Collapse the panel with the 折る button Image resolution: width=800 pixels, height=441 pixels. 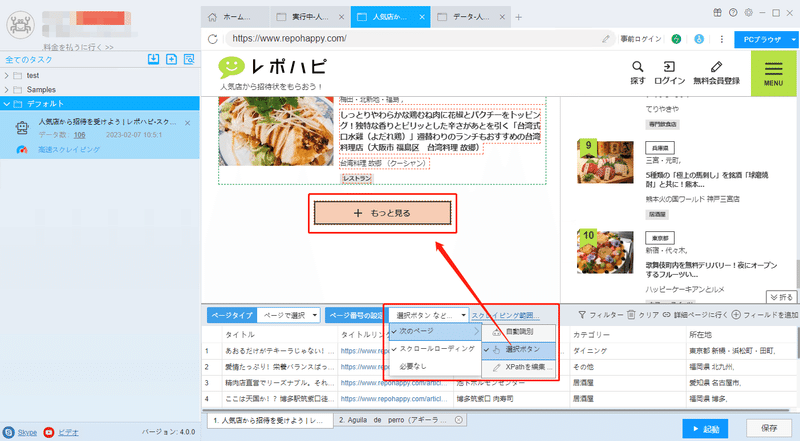pos(781,297)
